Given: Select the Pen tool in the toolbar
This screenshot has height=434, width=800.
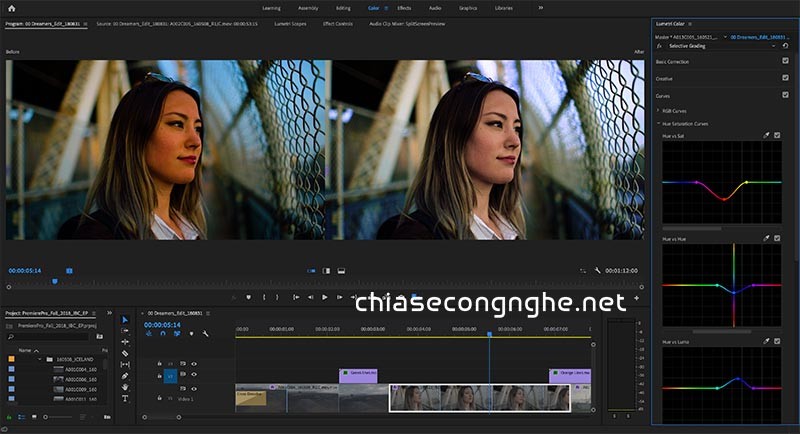Looking at the screenshot, I should point(125,375).
